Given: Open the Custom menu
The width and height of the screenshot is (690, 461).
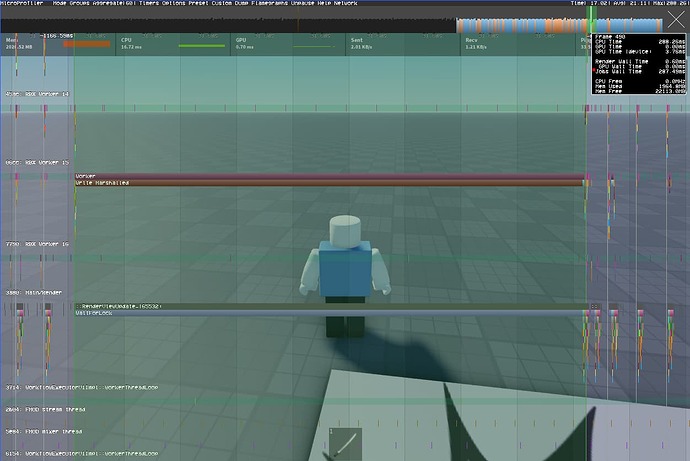Looking at the screenshot, I should [221, 3].
